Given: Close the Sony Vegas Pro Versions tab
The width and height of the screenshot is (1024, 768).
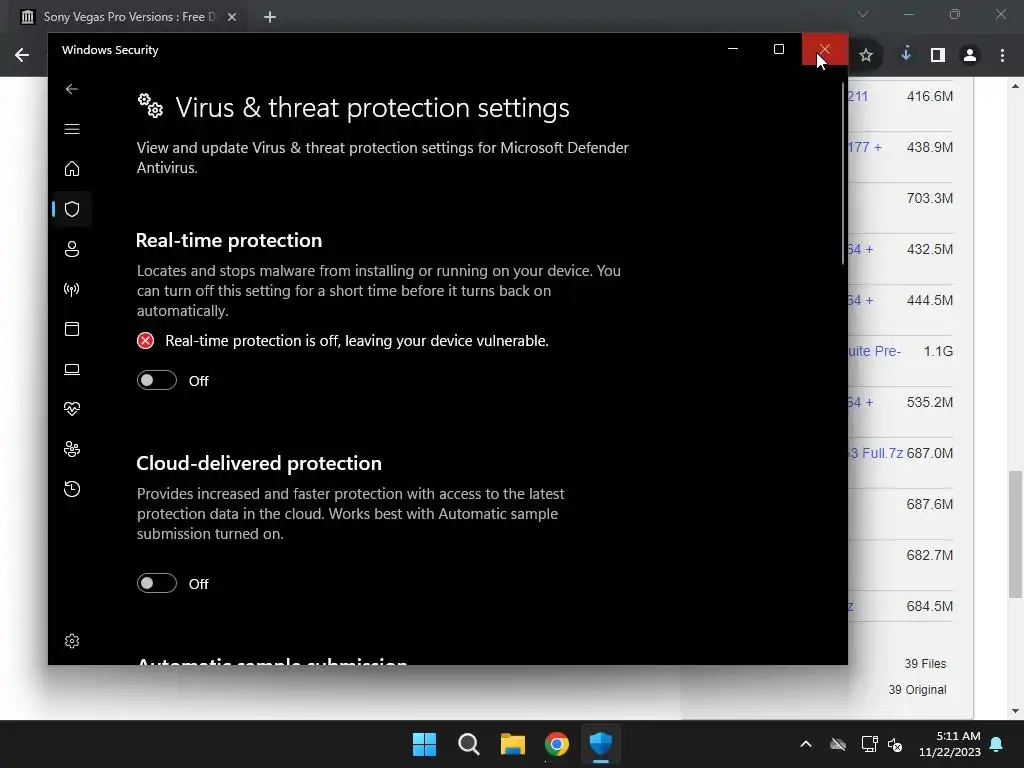Looking at the screenshot, I should 232,18.
